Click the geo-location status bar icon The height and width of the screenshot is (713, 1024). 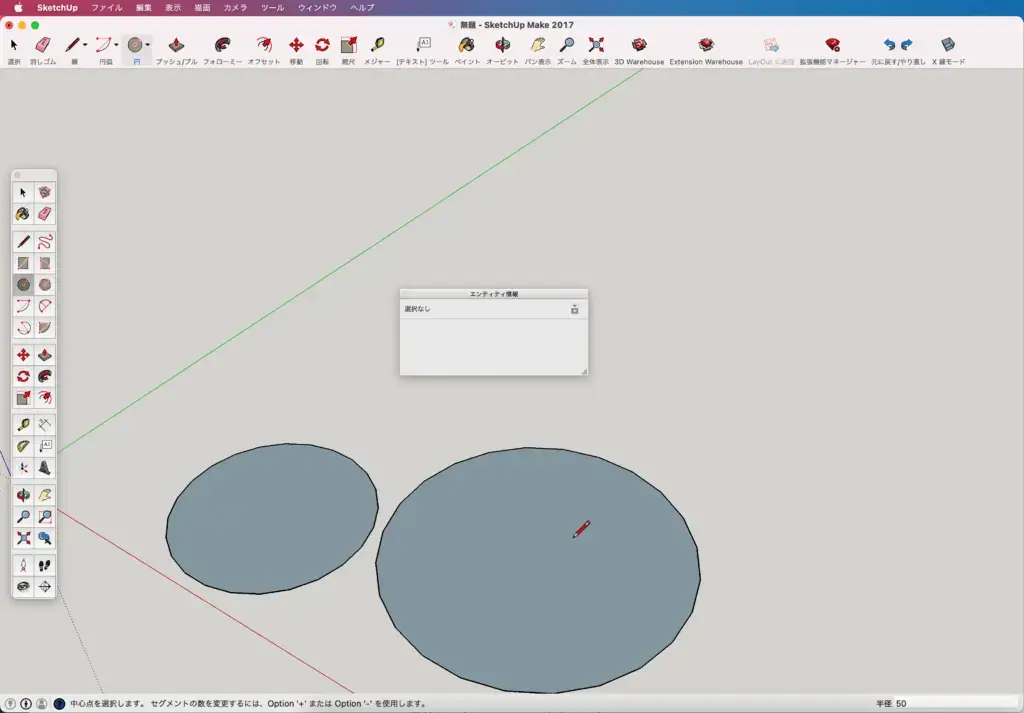pos(10,703)
